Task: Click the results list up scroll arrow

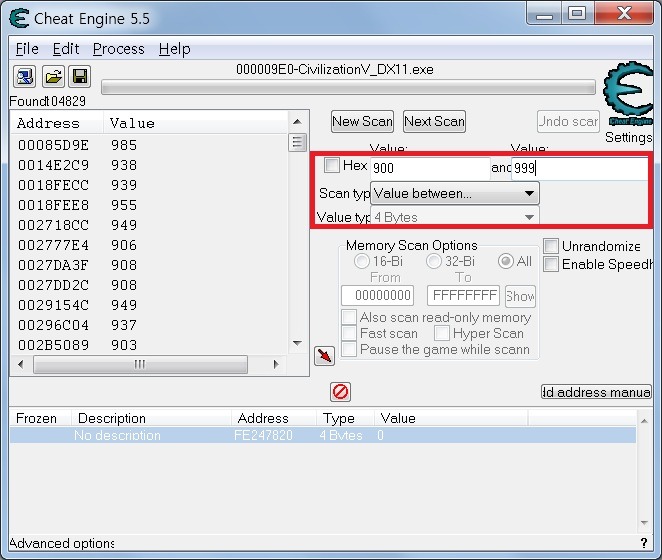Action: (x=297, y=122)
